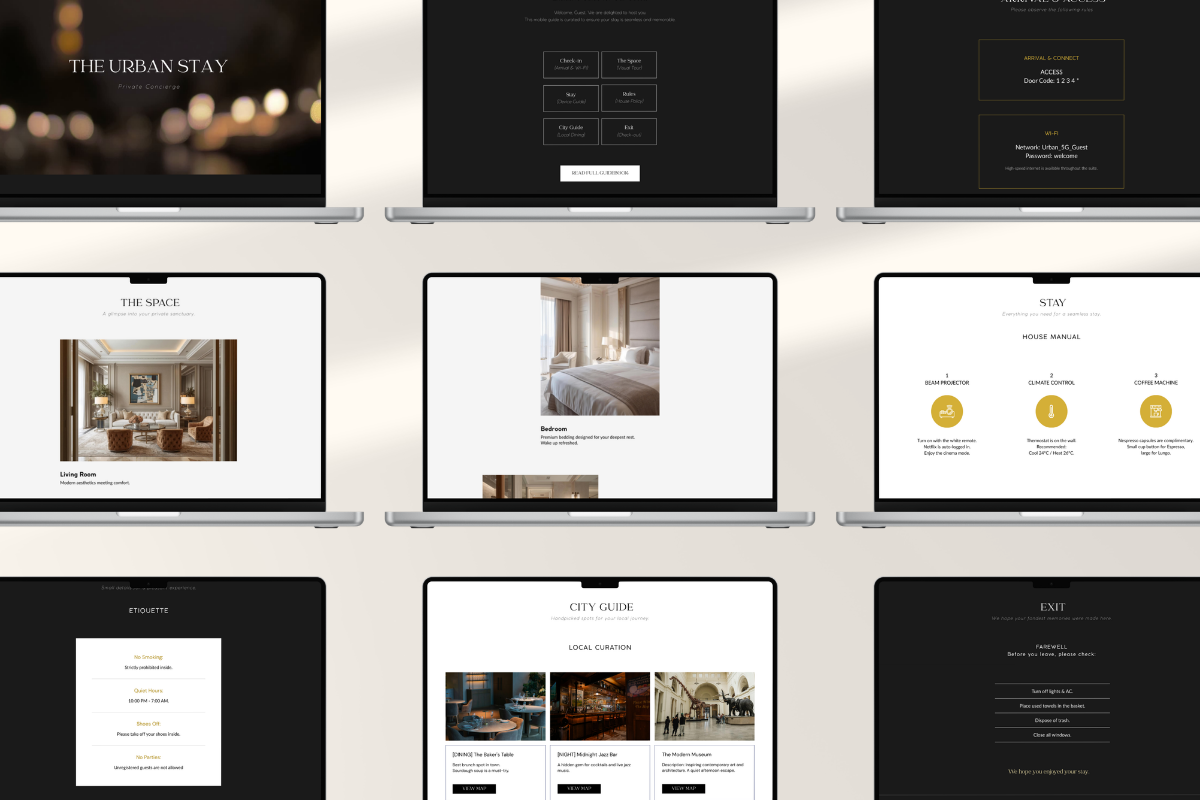Click the Wi-Fi network details card

pyautogui.click(x=1051, y=151)
